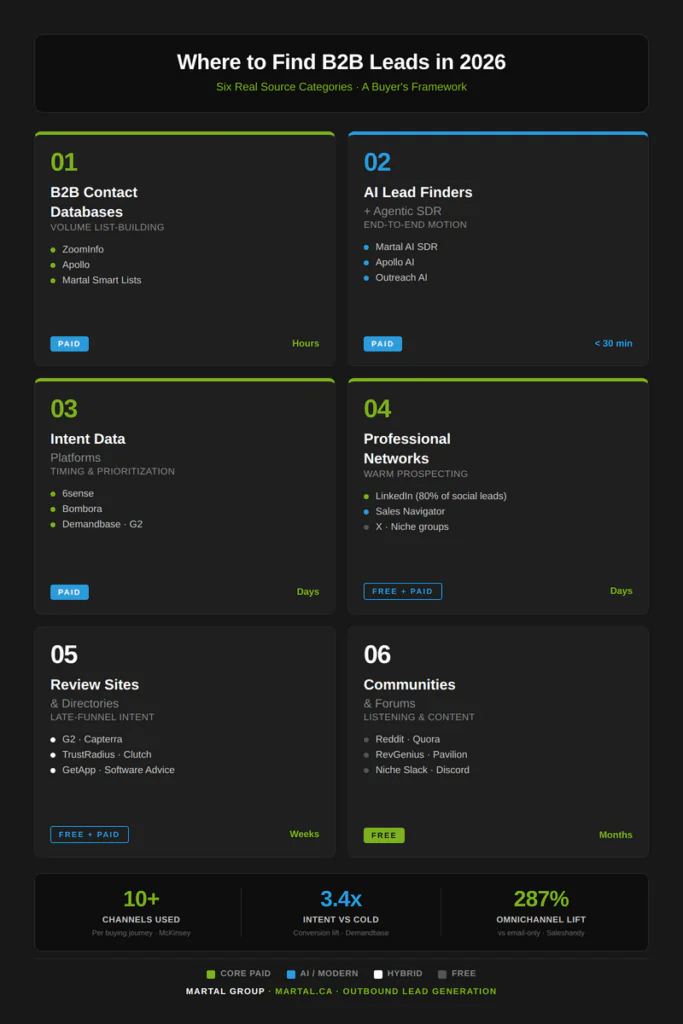Screen dimensions: 683x1024
Task: Select the 'Professional Networks' heading
Action: [407, 449]
